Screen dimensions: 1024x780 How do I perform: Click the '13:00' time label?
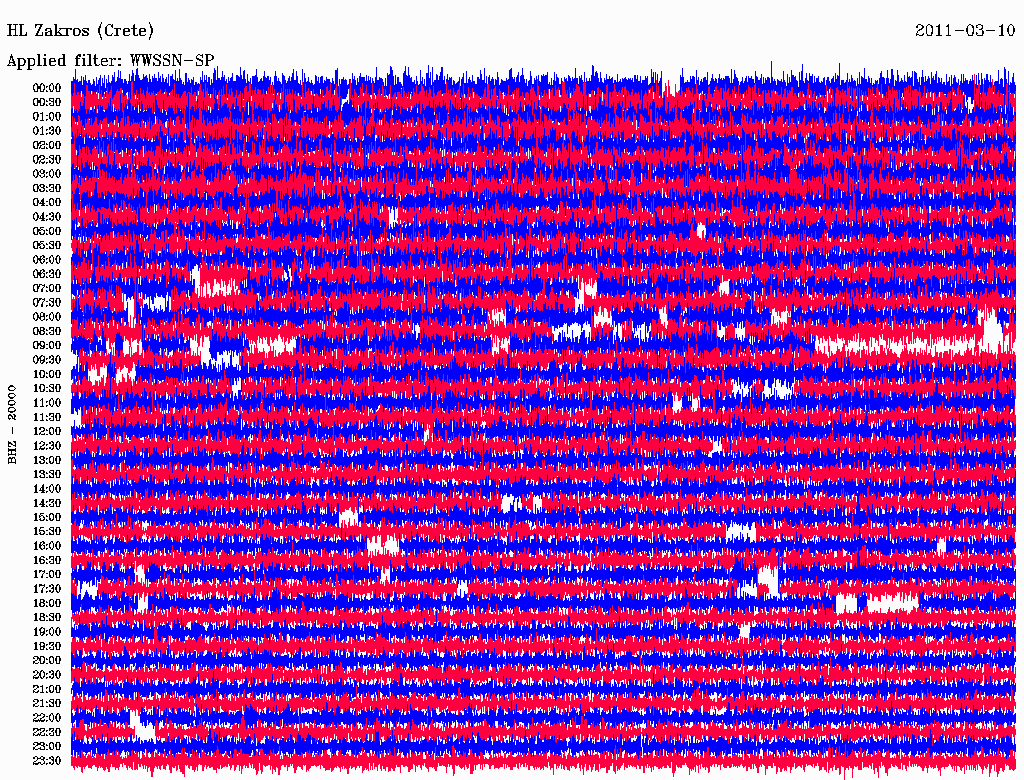[47, 460]
